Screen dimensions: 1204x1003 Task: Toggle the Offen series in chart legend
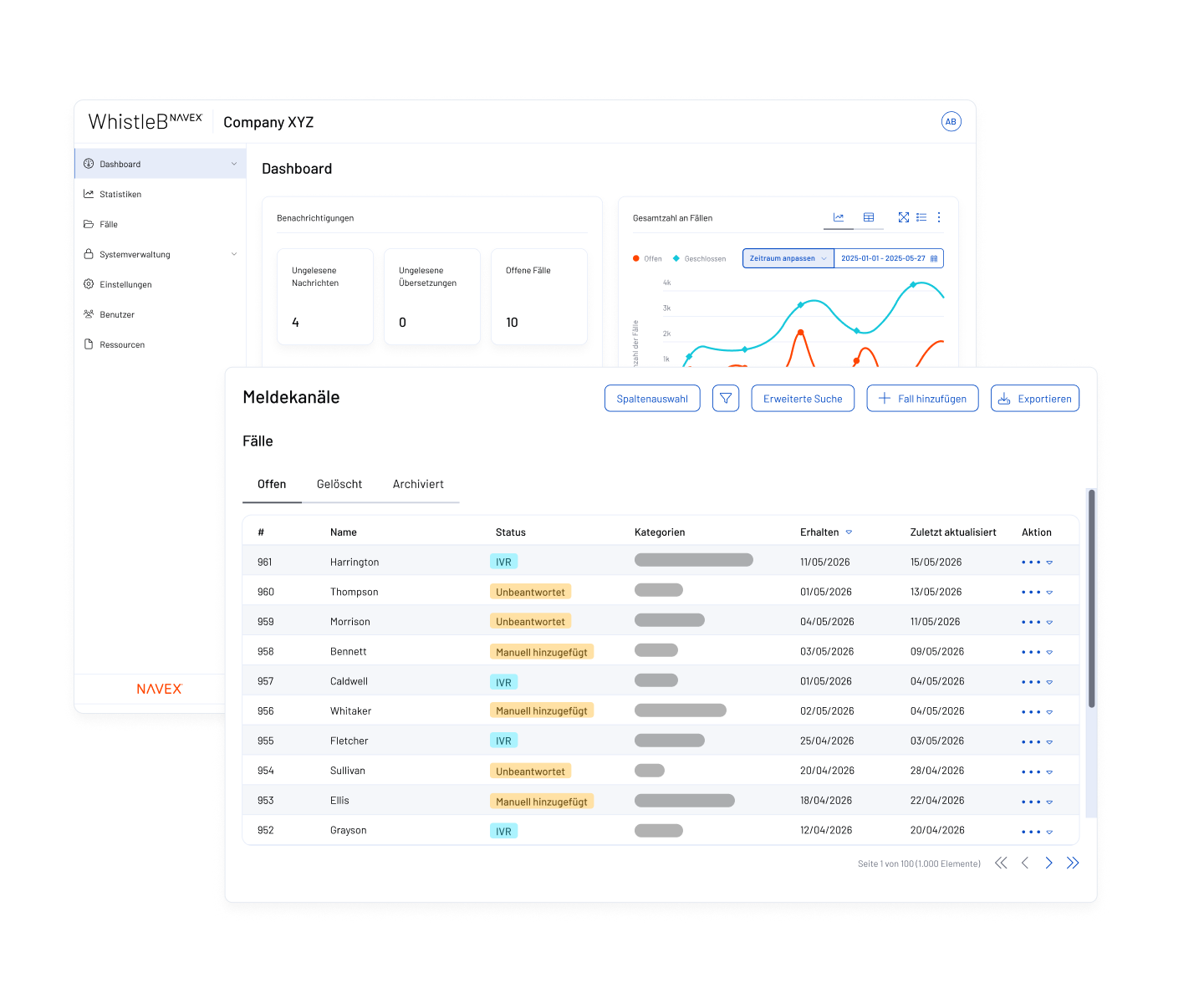coord(648,258)
